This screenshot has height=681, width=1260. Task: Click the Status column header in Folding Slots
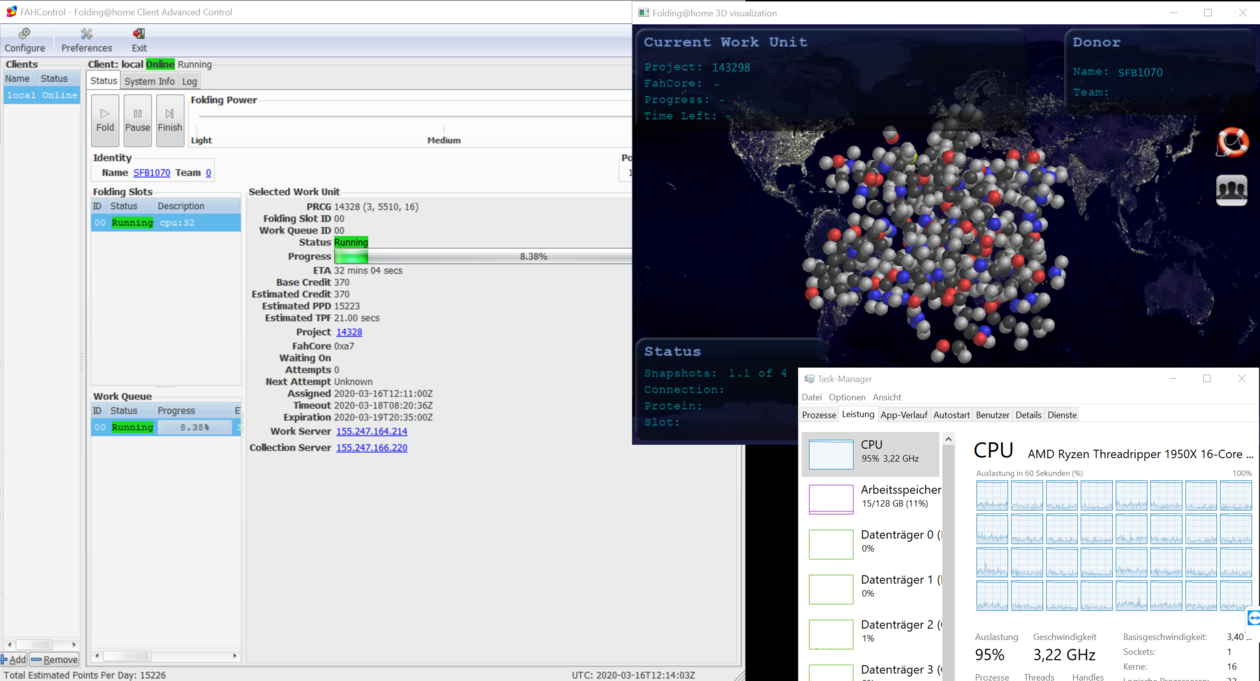[x=130, y=206]
